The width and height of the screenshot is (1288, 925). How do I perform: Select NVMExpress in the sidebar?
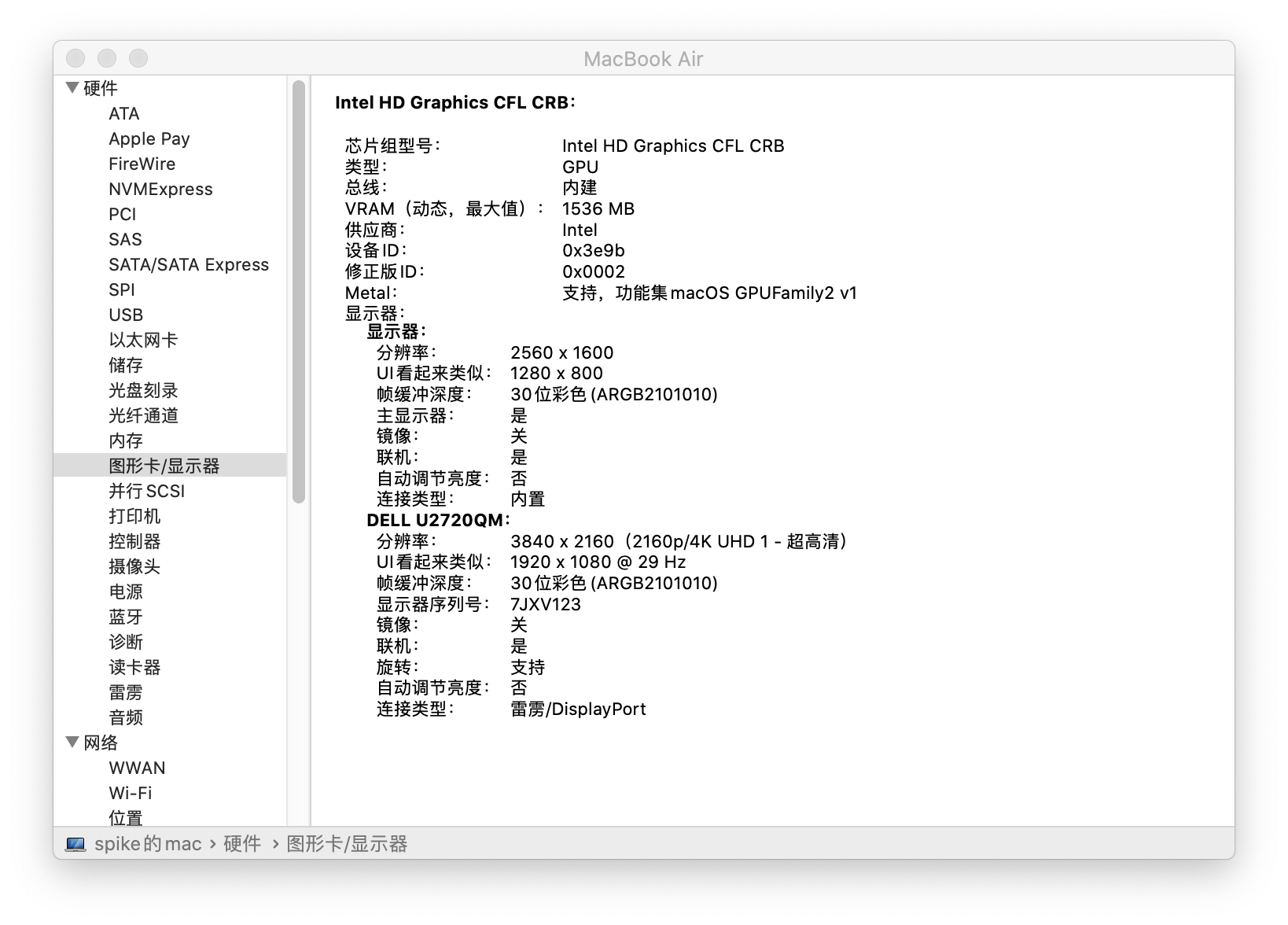160,189
